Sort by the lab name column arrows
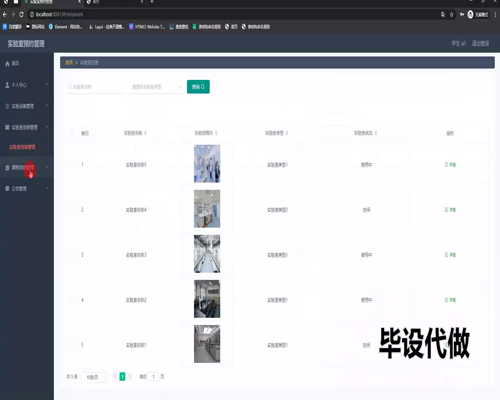The width and height of the screenshot is (500, 400). pos(145,133)
